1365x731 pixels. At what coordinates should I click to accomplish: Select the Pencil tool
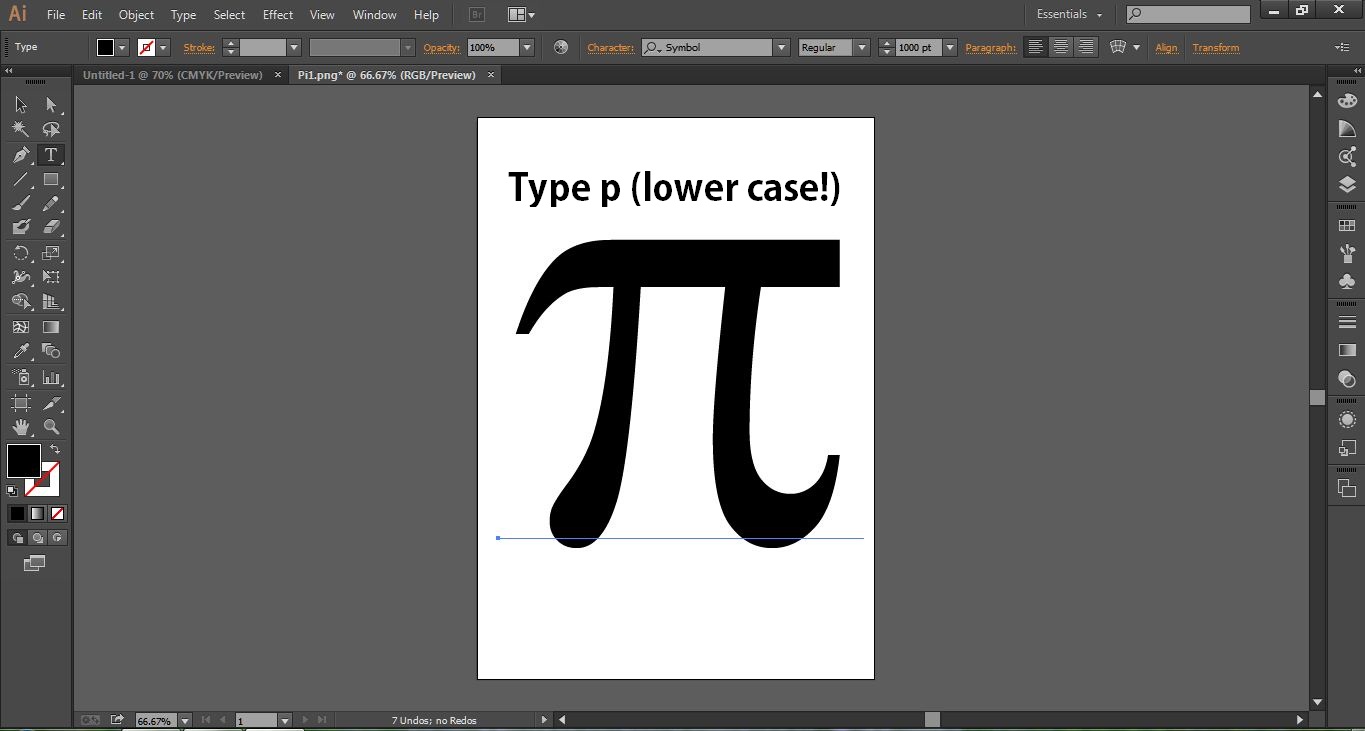pyautogui.click(x=51, y=203)
